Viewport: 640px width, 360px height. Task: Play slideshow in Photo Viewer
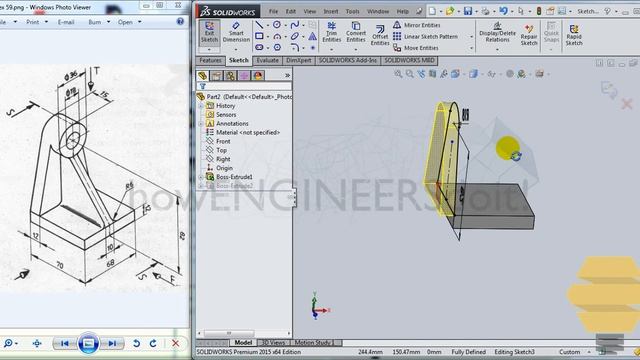click(x=88, y=343)
